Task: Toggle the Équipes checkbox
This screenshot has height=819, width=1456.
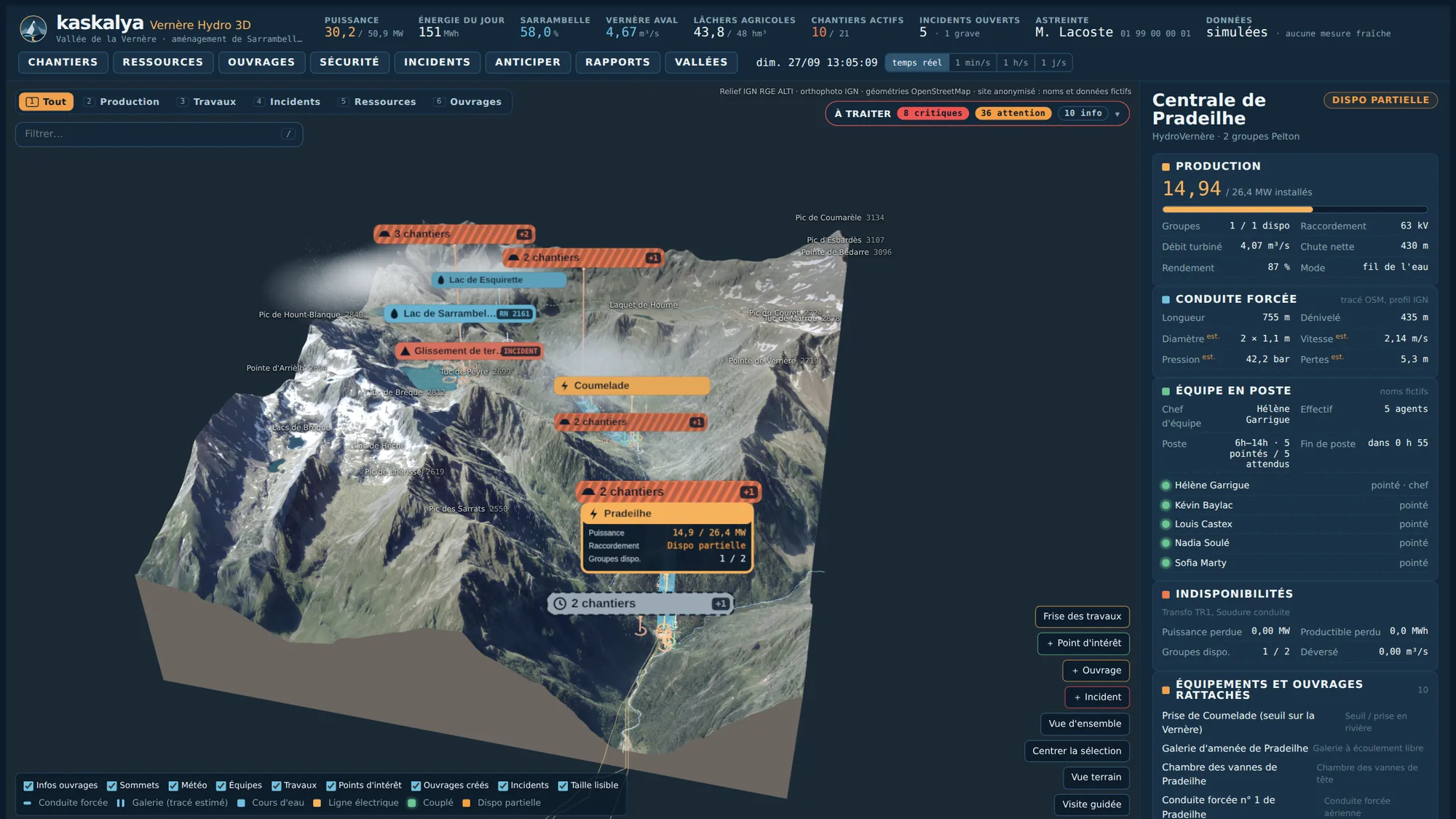Action: tap(221, 786)
